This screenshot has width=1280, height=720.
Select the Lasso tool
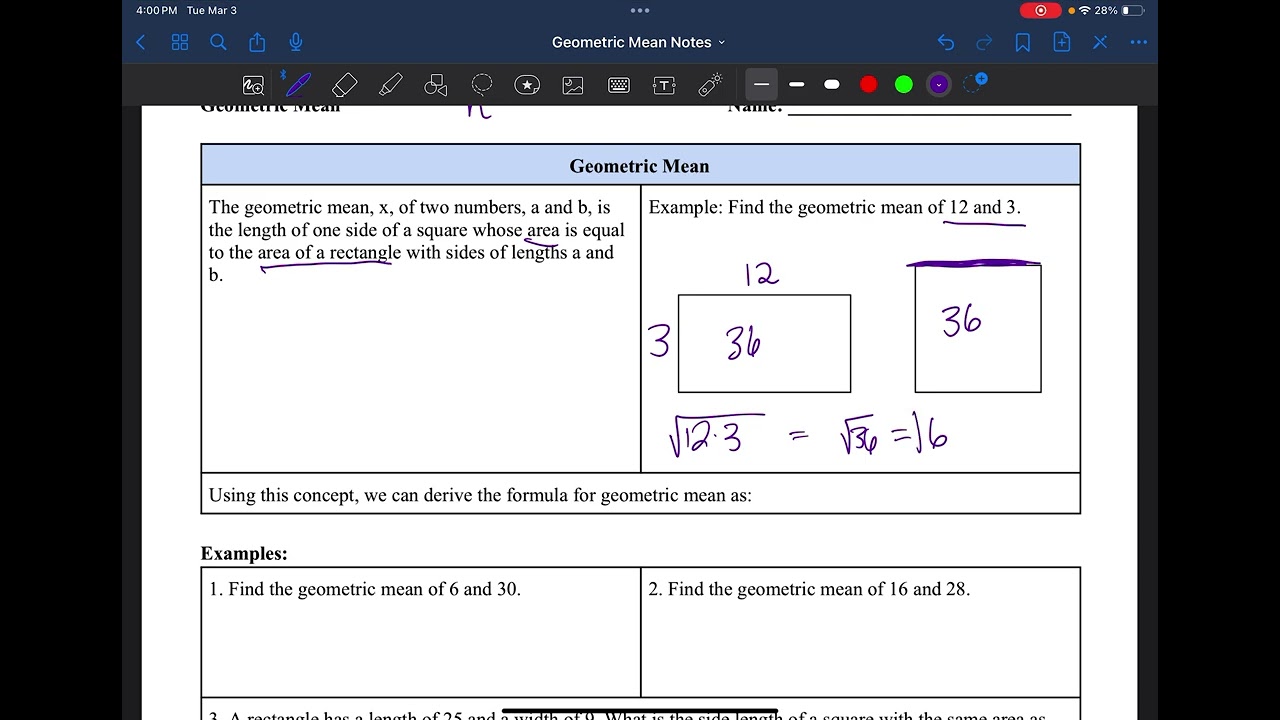click(482, 85)
